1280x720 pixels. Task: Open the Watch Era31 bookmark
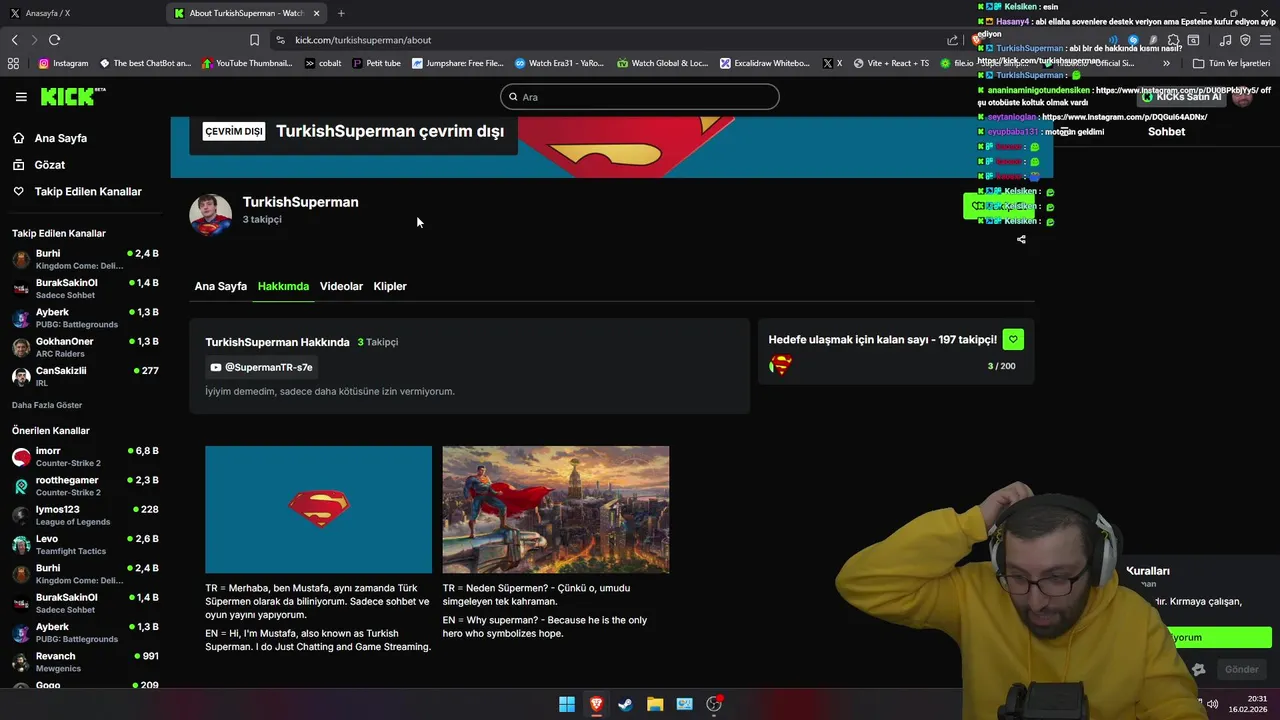559,63
